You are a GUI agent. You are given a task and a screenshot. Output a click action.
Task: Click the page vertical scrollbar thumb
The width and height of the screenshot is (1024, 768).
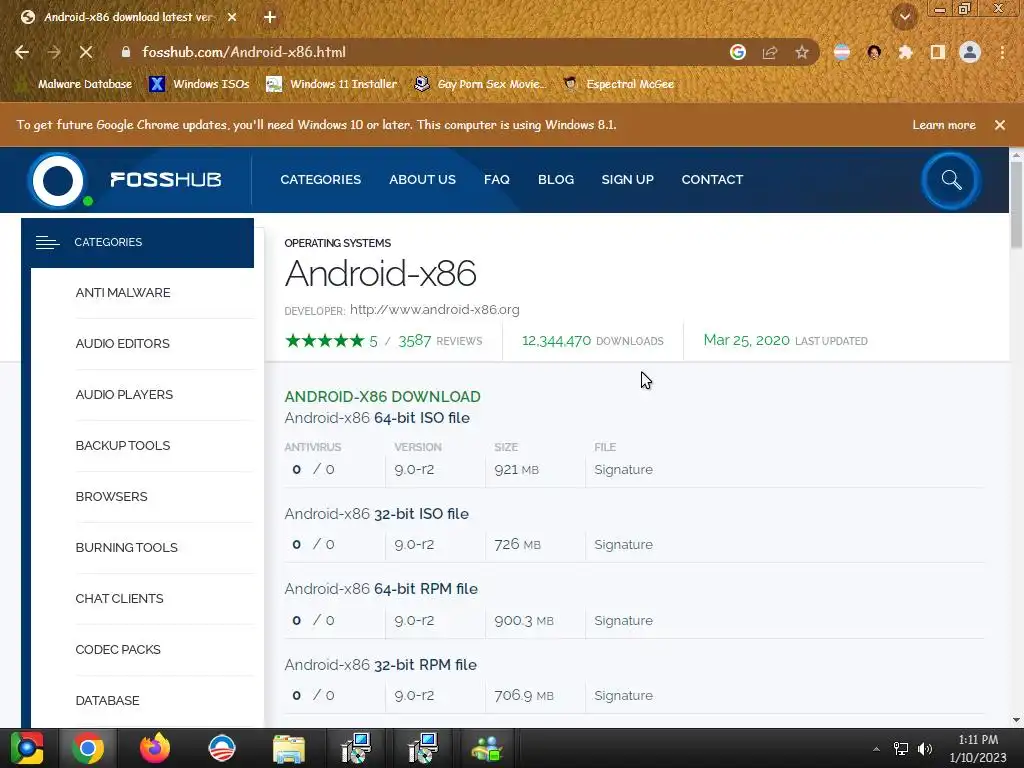pos(1016,204)
